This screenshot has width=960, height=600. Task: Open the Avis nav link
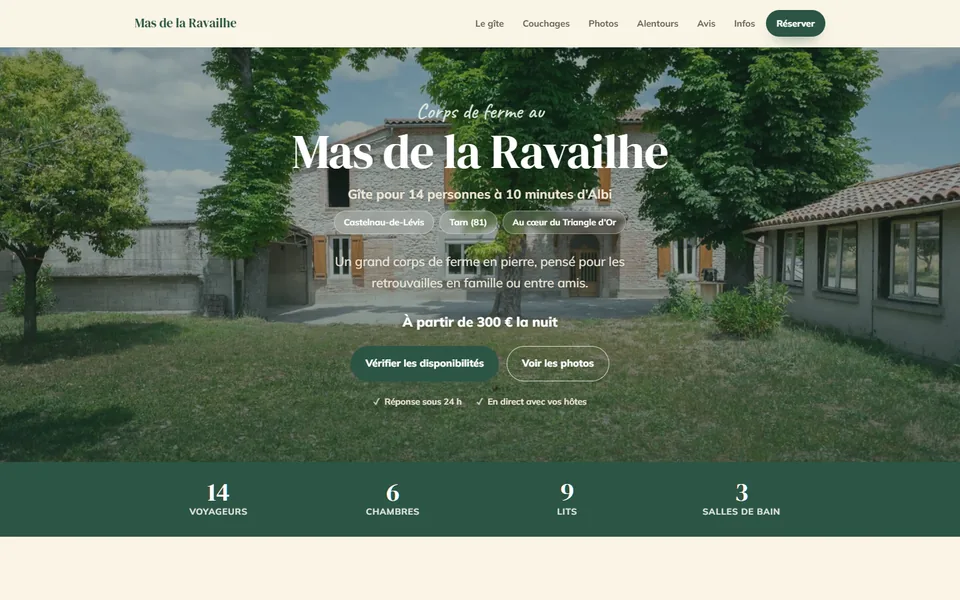(706, 23)
